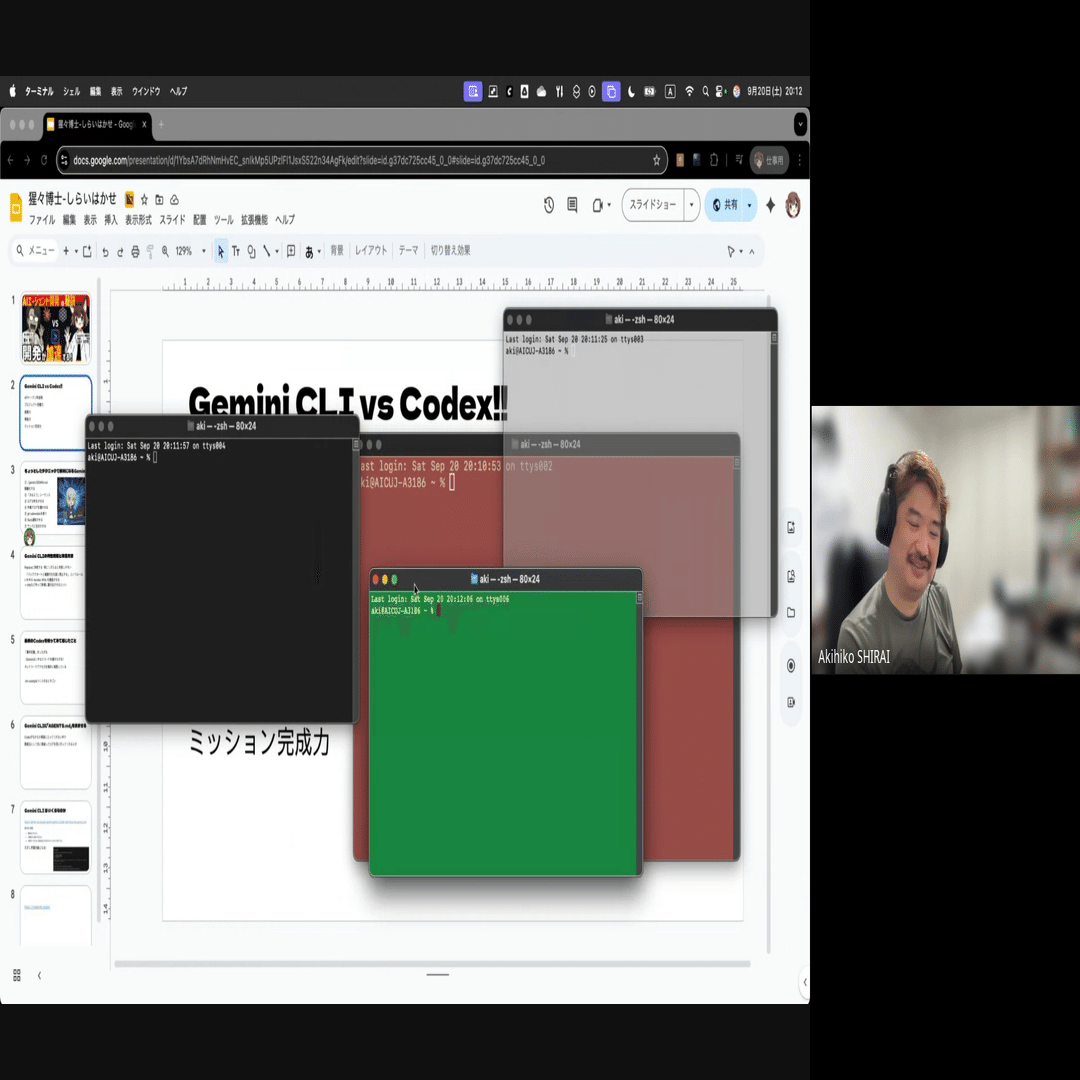Screen dimensions: 1080x1080
Task: Open Control Center in menu bar
Action: pyautogui.click(x=720, y=92)
